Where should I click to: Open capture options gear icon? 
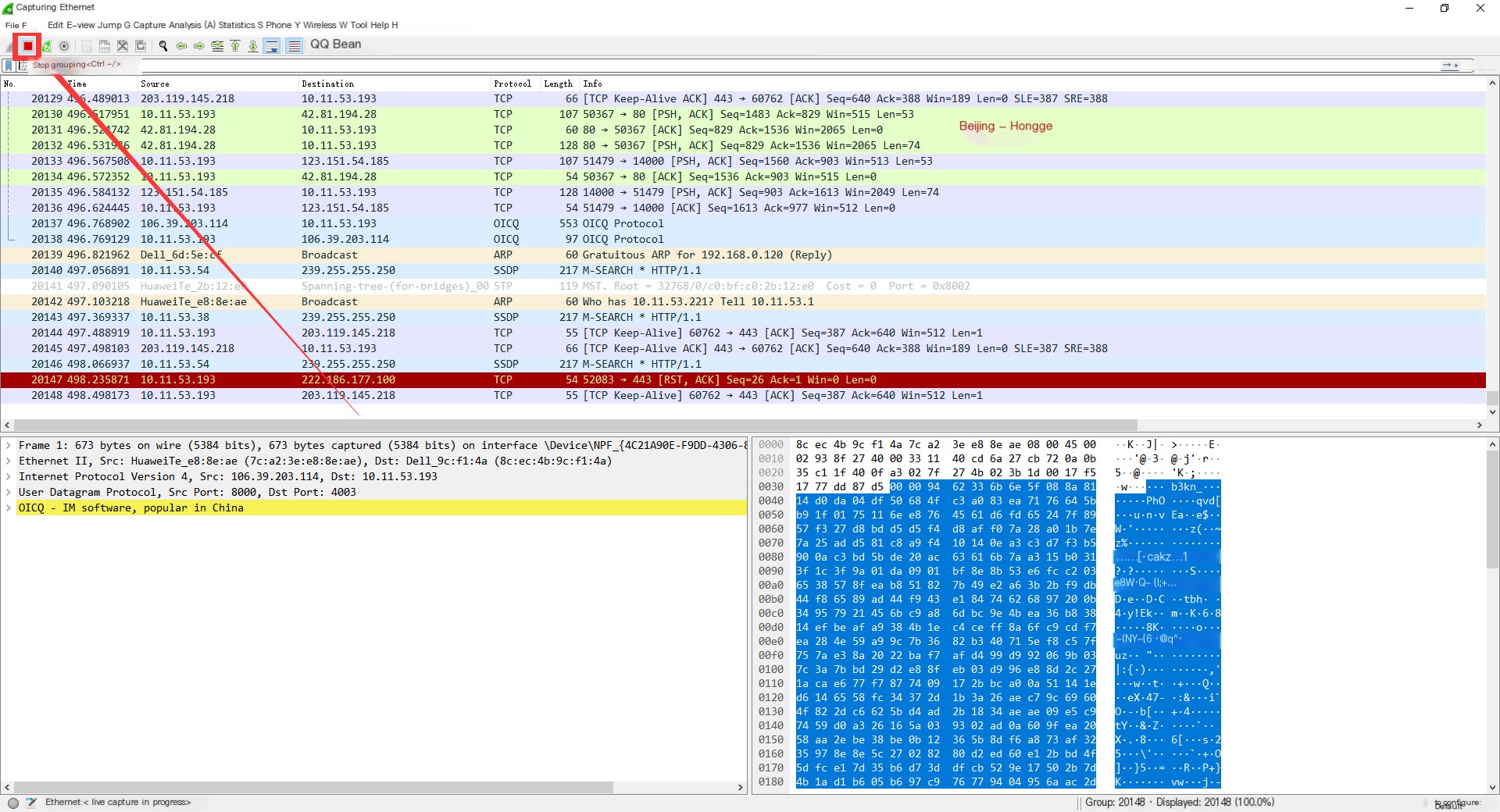(64, 46)
